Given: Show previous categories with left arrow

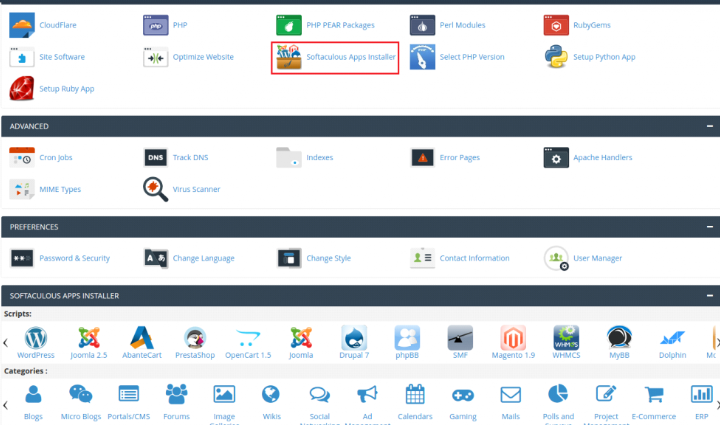Looking at the screenshot, I should (6, 405).
